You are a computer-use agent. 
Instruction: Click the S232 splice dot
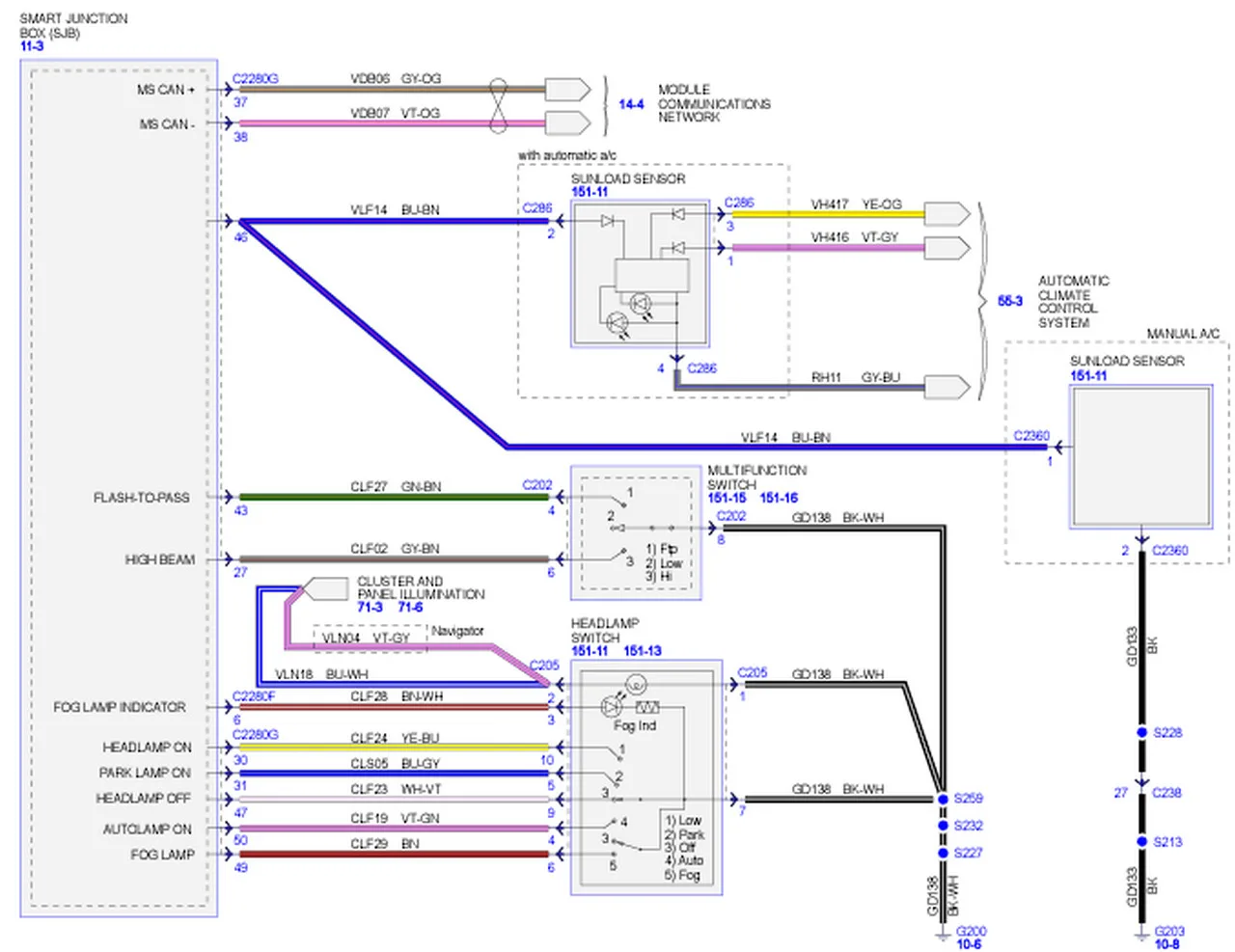coord(943,826)
